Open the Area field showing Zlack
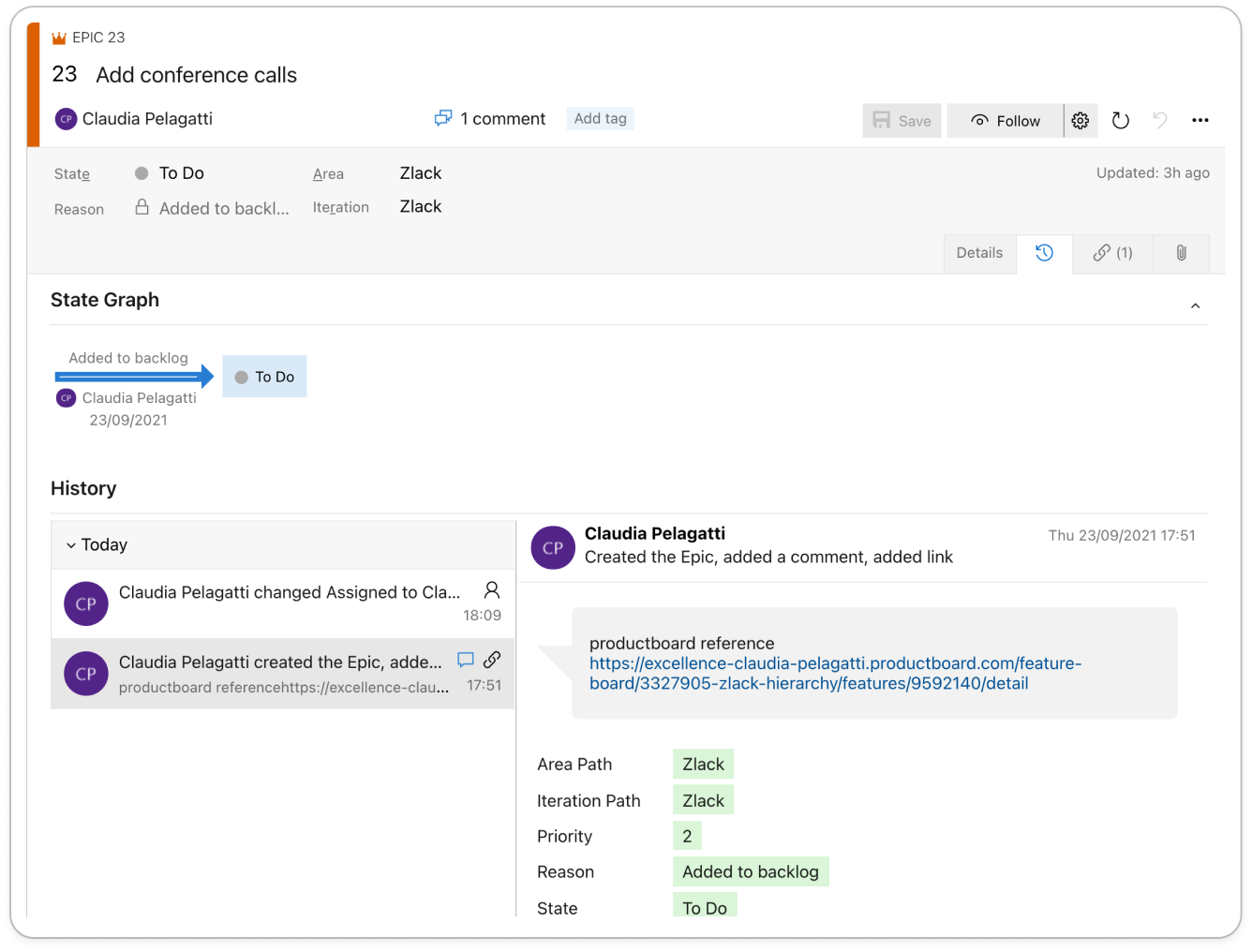This screenshot has height=952, width=1252. click(x=421, y=173)
